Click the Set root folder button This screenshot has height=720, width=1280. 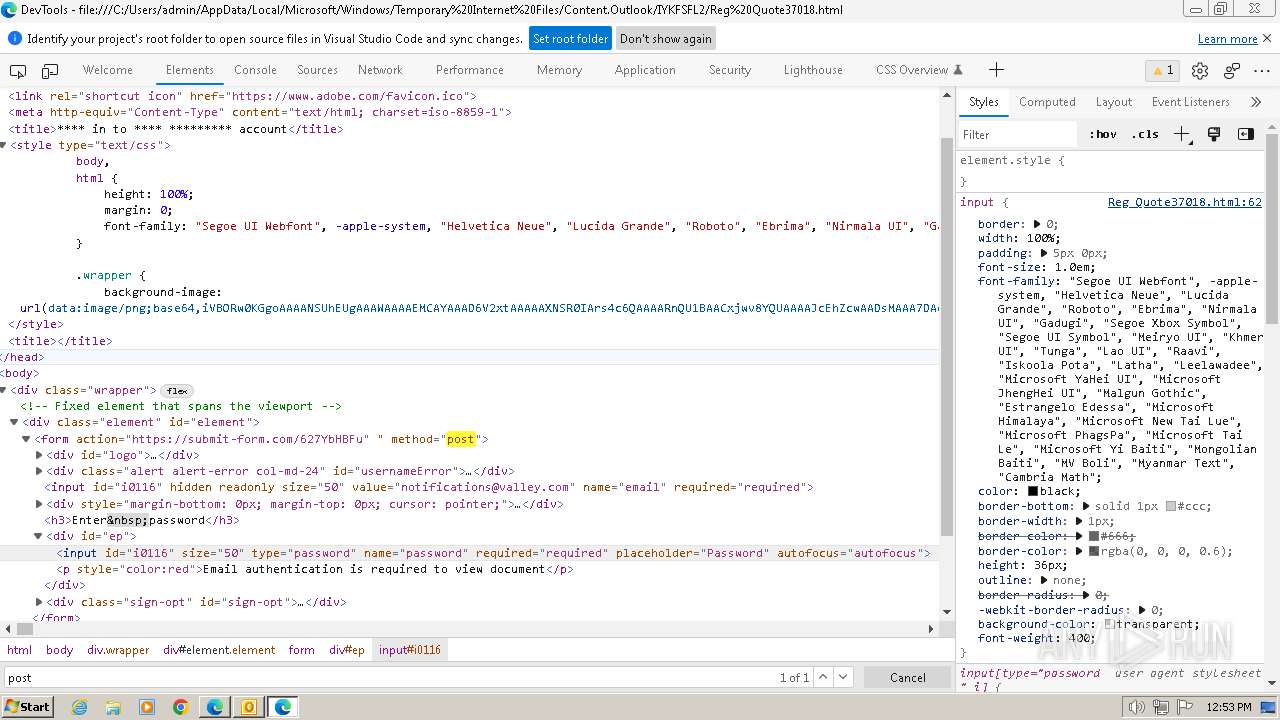click(570, 39)
